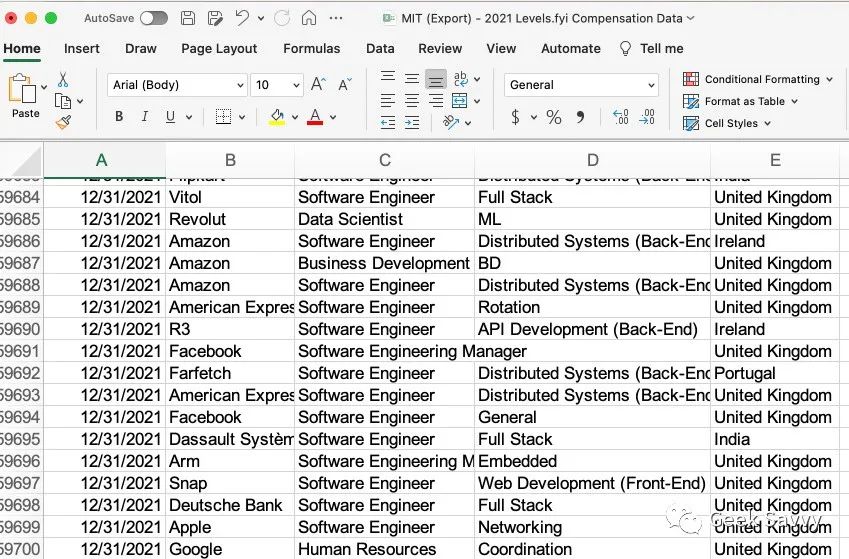Screen dimensions: 849x559
Task: Open Format as Table menu
Action: 740,101
